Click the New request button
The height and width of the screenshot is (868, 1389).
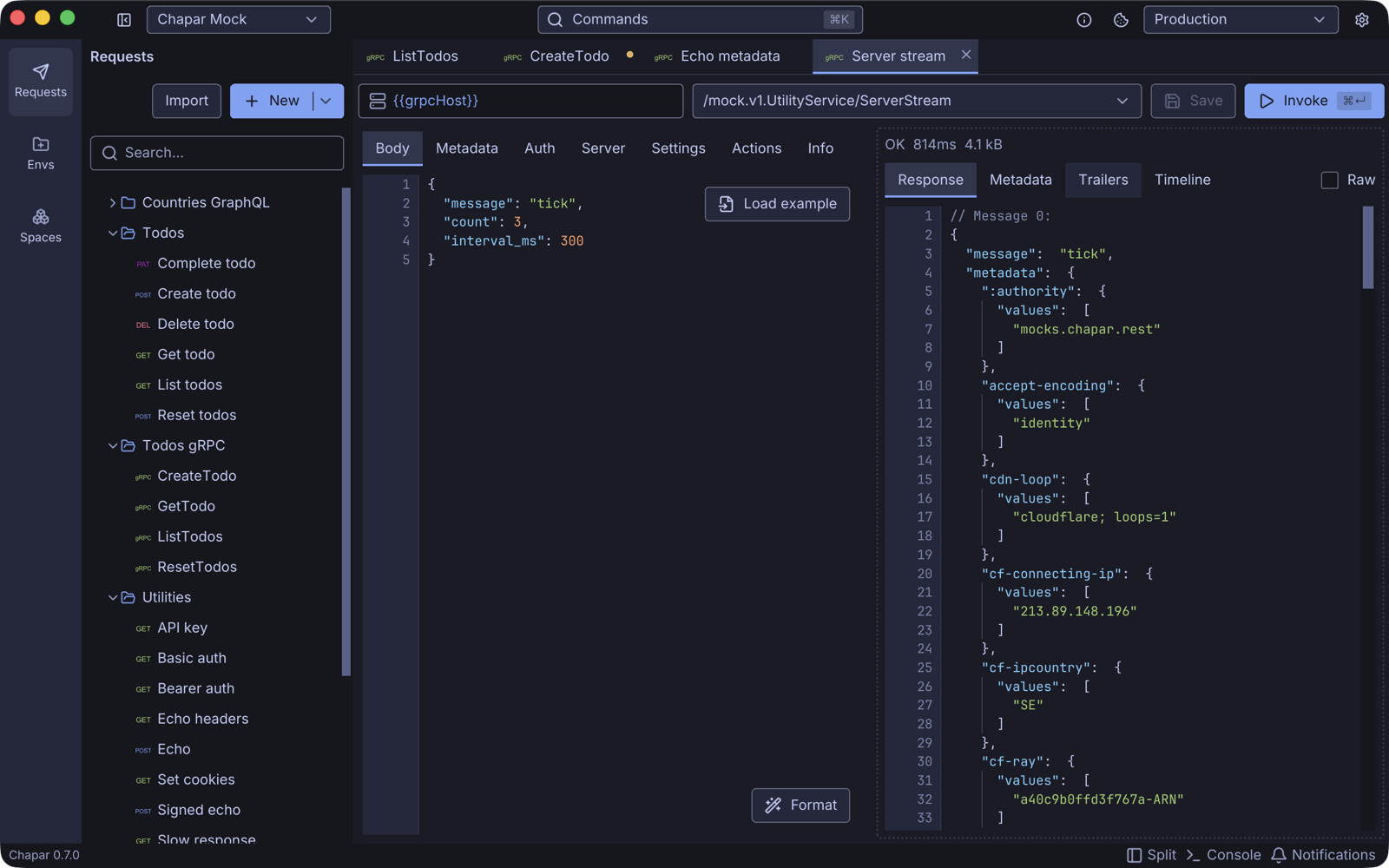point(272,101)
